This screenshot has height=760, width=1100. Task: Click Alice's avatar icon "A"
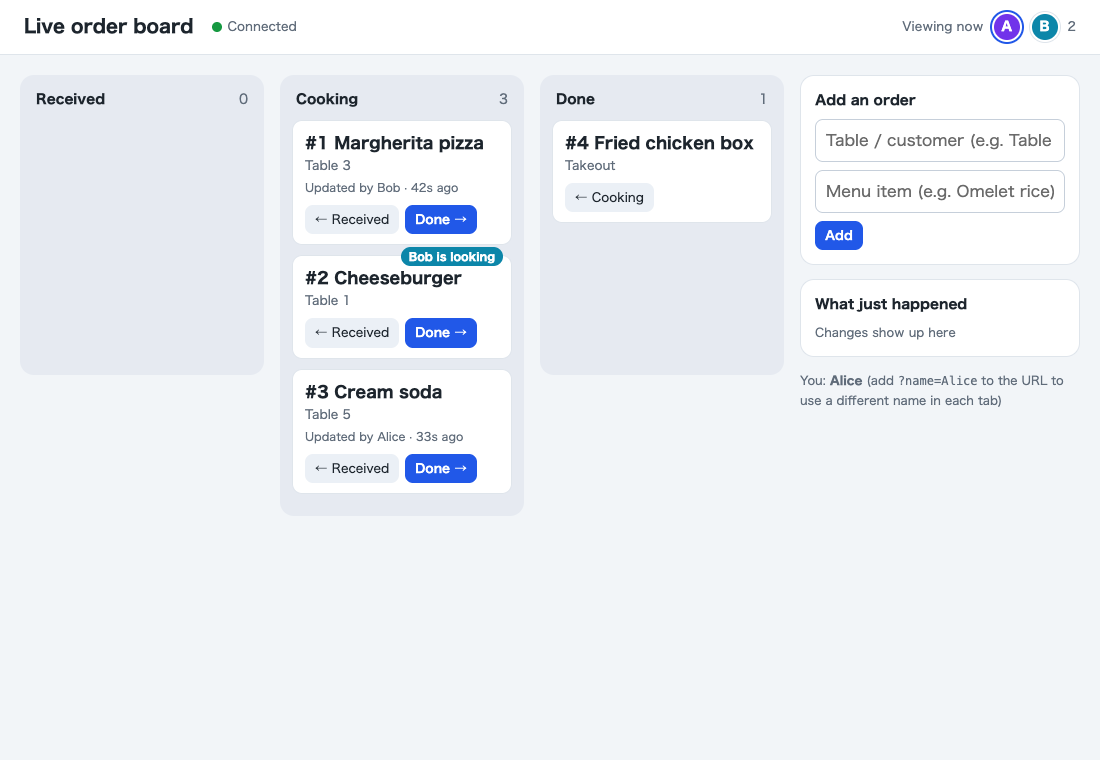1006,27
